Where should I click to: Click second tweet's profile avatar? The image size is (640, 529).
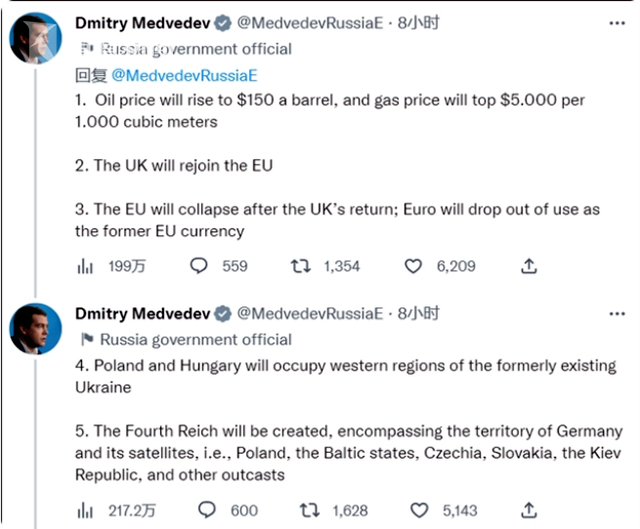(x=36, y=329)
